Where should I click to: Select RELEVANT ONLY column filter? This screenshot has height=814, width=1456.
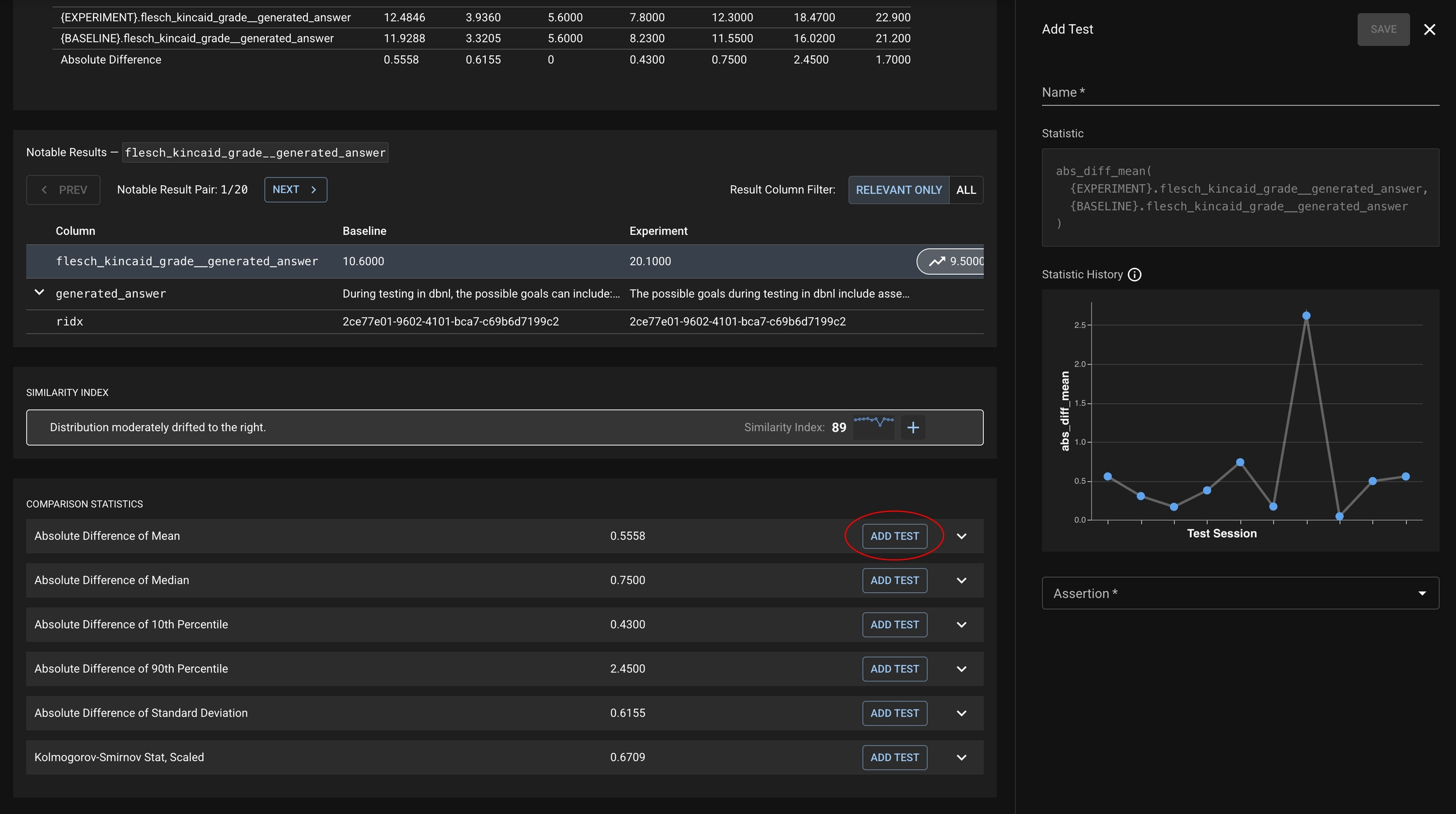[898, 190]
